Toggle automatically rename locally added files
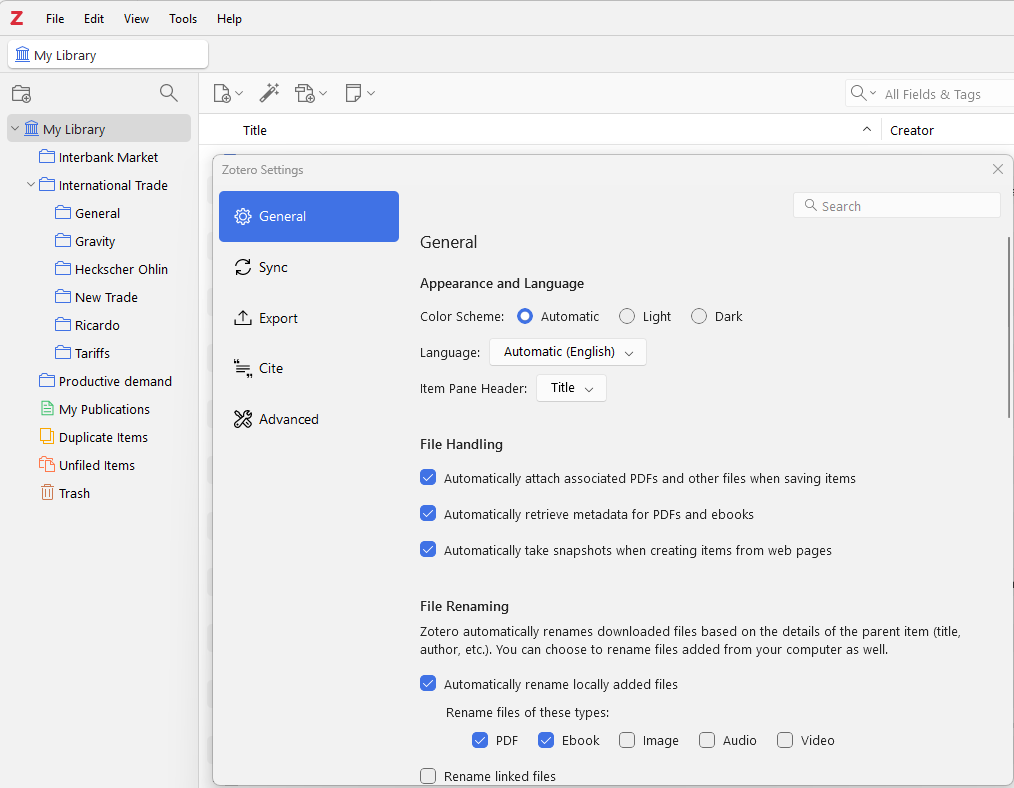 click(428, 684)
